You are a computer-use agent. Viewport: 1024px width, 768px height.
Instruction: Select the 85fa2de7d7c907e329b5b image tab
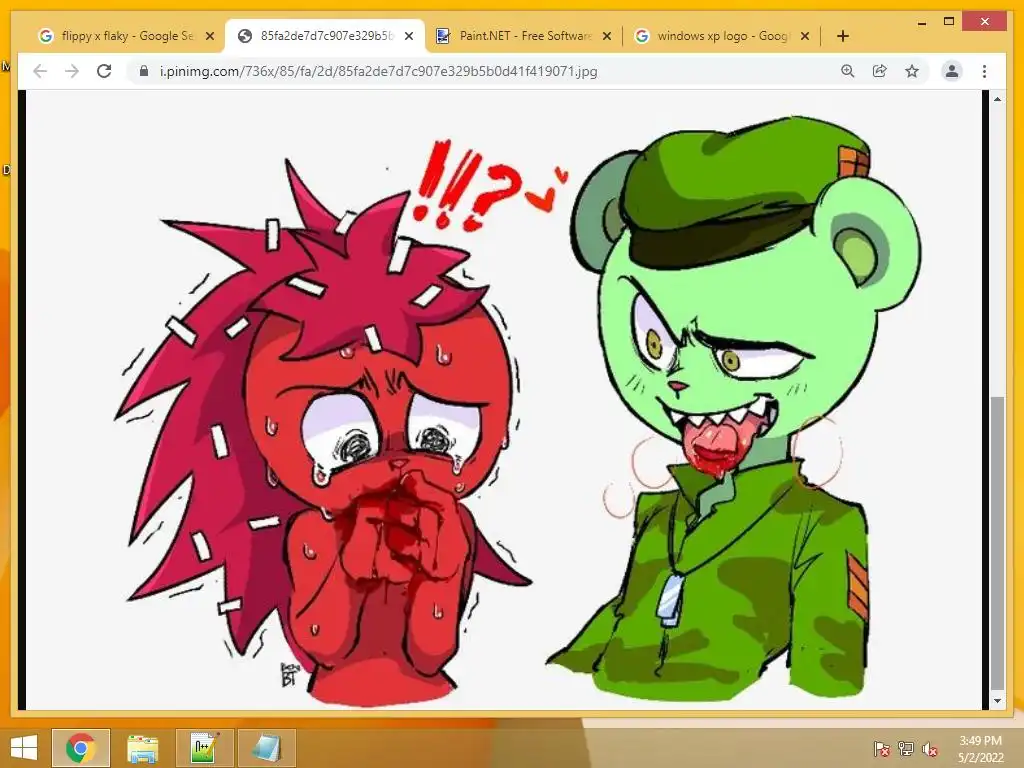[x=325, y=36]
